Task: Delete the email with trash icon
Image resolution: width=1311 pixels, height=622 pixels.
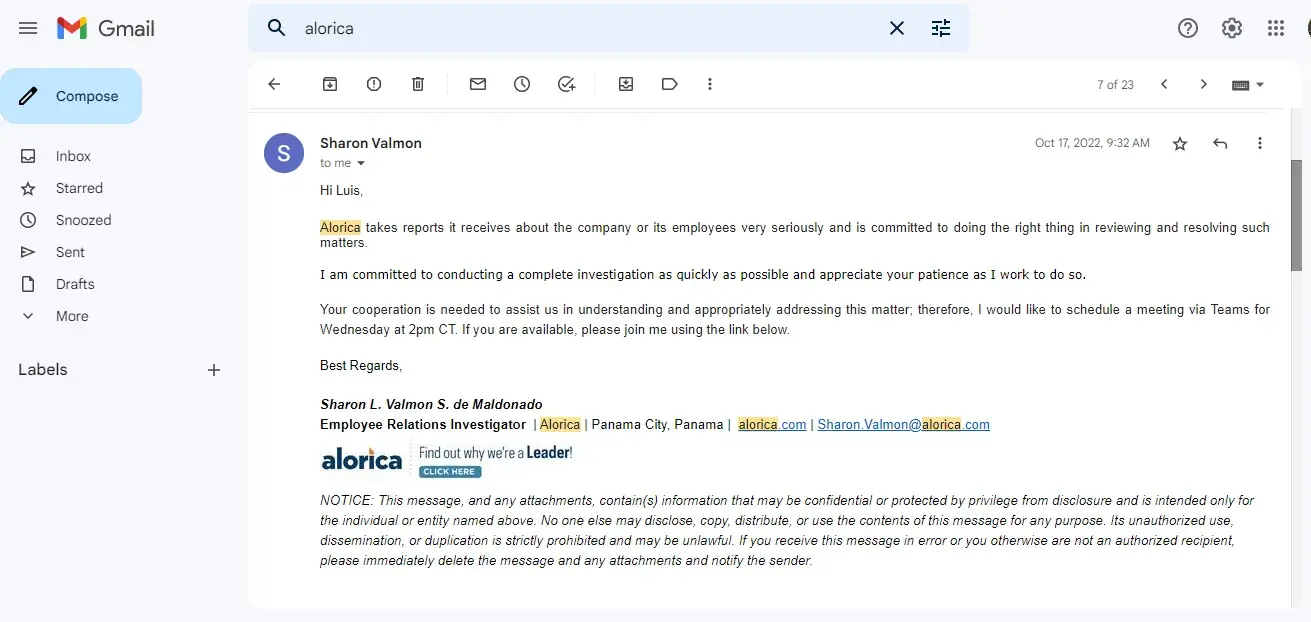Action: coord(418,85)
